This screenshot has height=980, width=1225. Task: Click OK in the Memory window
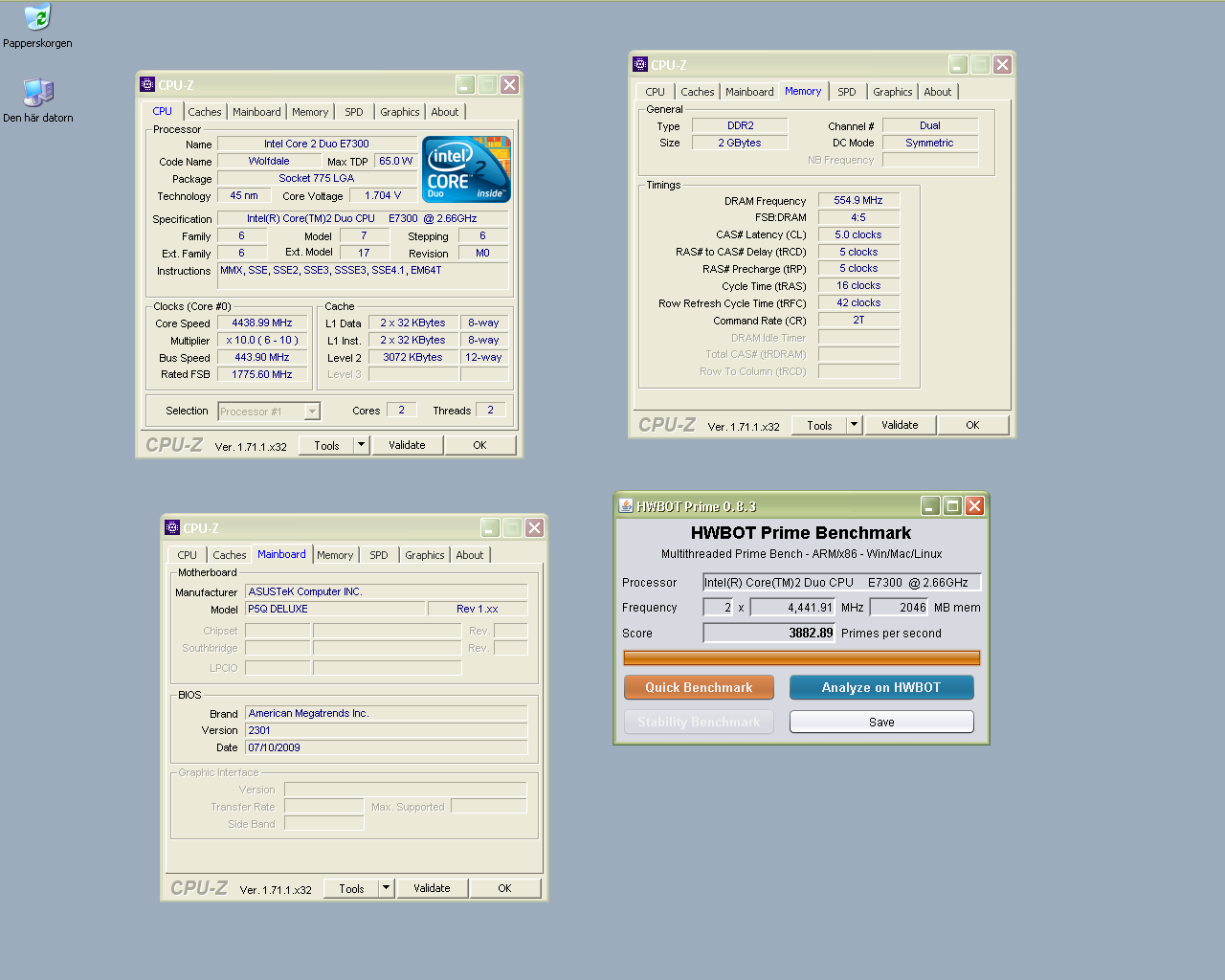972,425
